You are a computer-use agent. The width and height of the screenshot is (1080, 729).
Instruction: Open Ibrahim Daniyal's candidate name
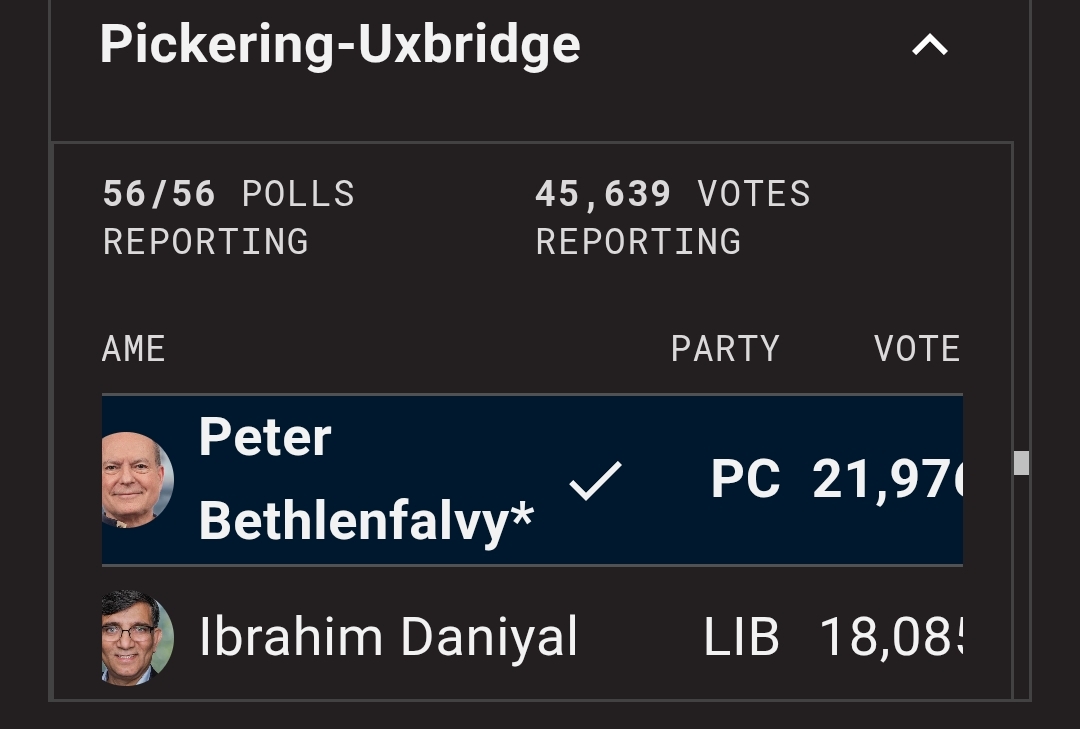(388, 637)
